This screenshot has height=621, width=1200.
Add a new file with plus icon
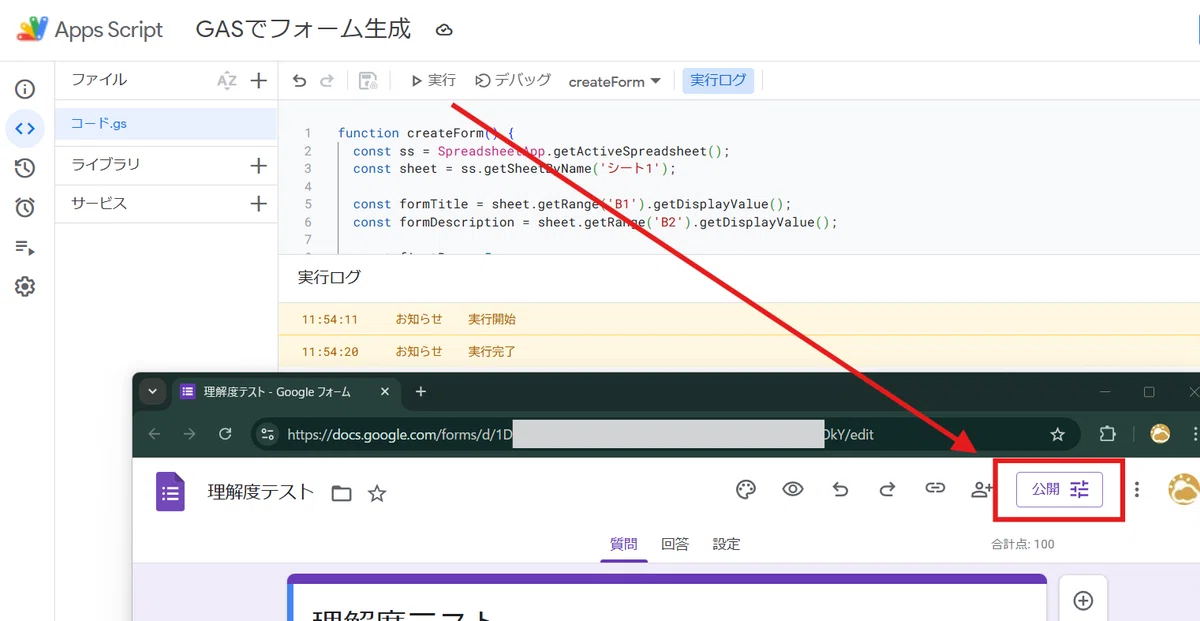click(258, 81)
